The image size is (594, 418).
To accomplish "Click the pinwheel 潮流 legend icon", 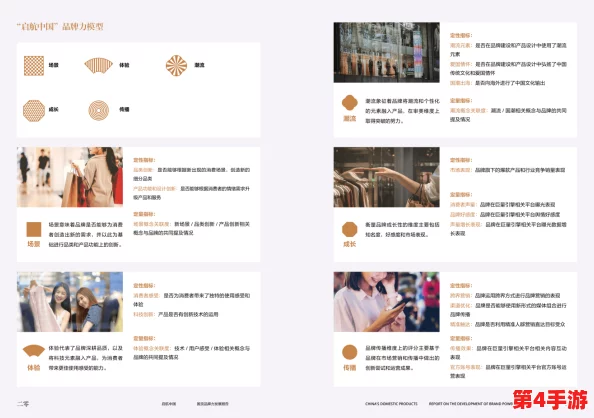I will pyautogui.click(x=177, y=65).
